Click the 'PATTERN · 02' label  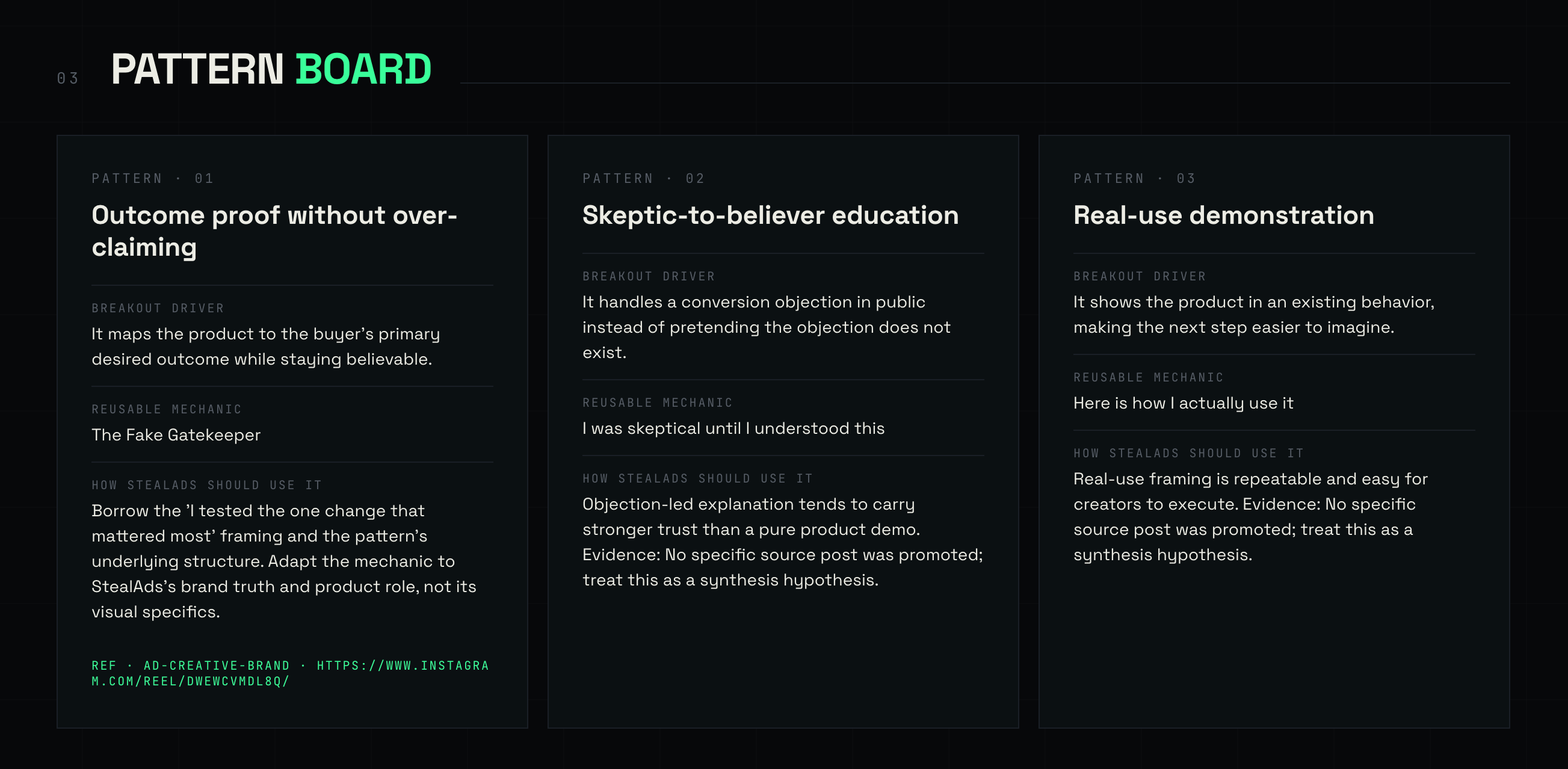tap(643, 178)
